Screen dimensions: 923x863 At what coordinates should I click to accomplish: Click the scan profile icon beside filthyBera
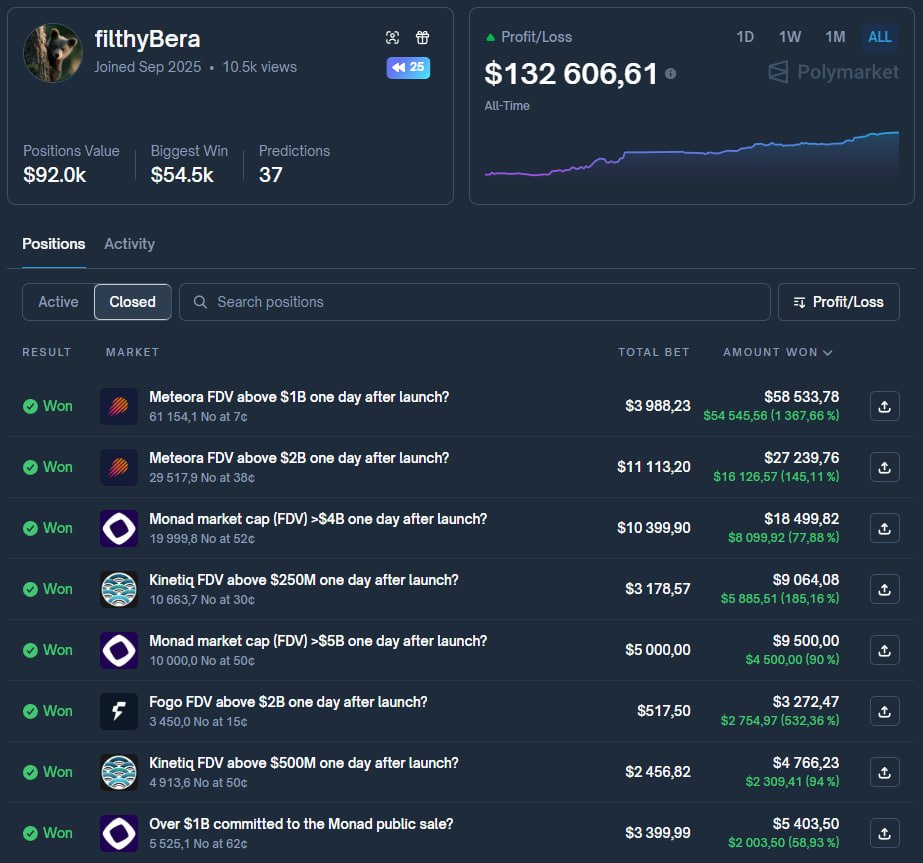pos(392,38)
